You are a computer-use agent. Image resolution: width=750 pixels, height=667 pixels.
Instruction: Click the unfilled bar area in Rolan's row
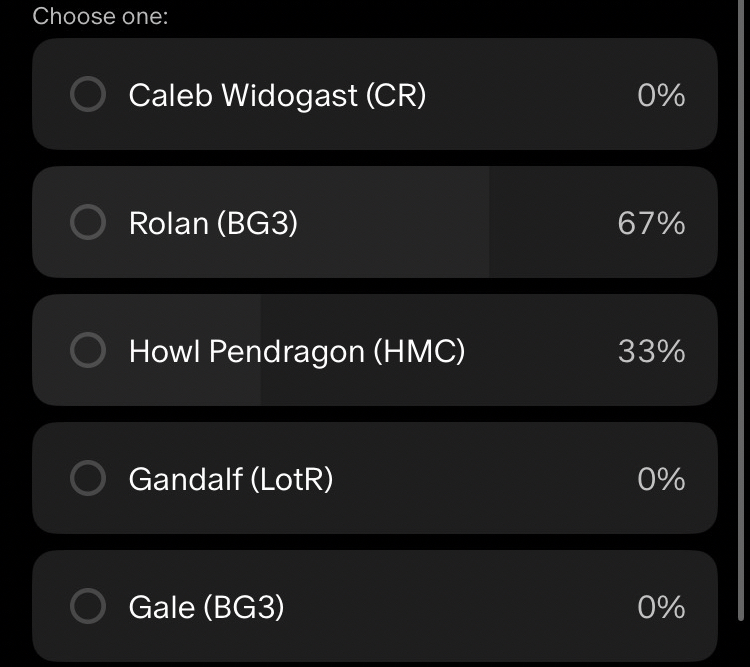pyautogui.click(x=550, y=222)
